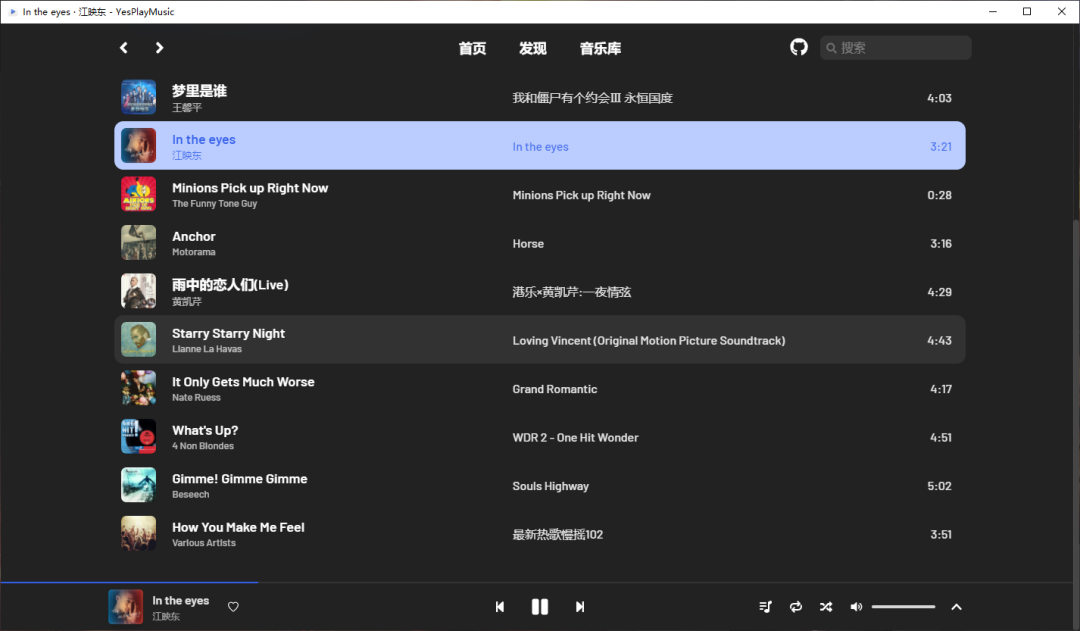1080x631 pixels.
Task: Open artist 黄凯芹
Action: tap(187, 302)
